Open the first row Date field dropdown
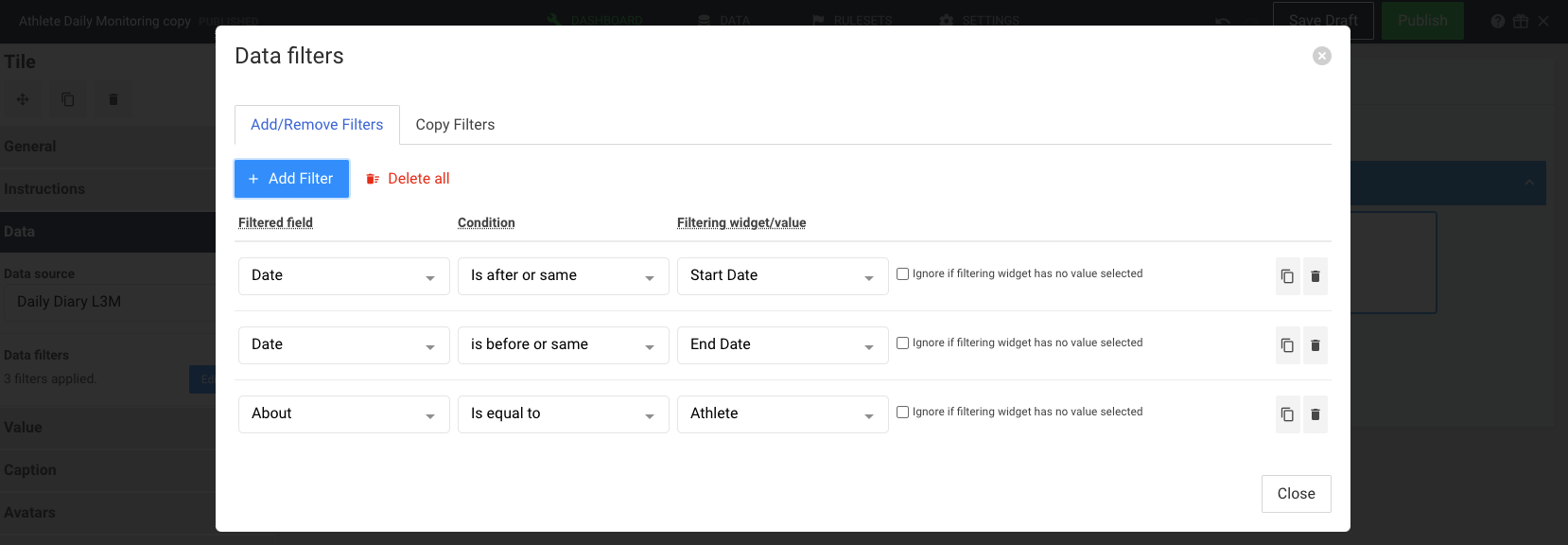Viewport: 1568px width, 545px height. point(344,276)
